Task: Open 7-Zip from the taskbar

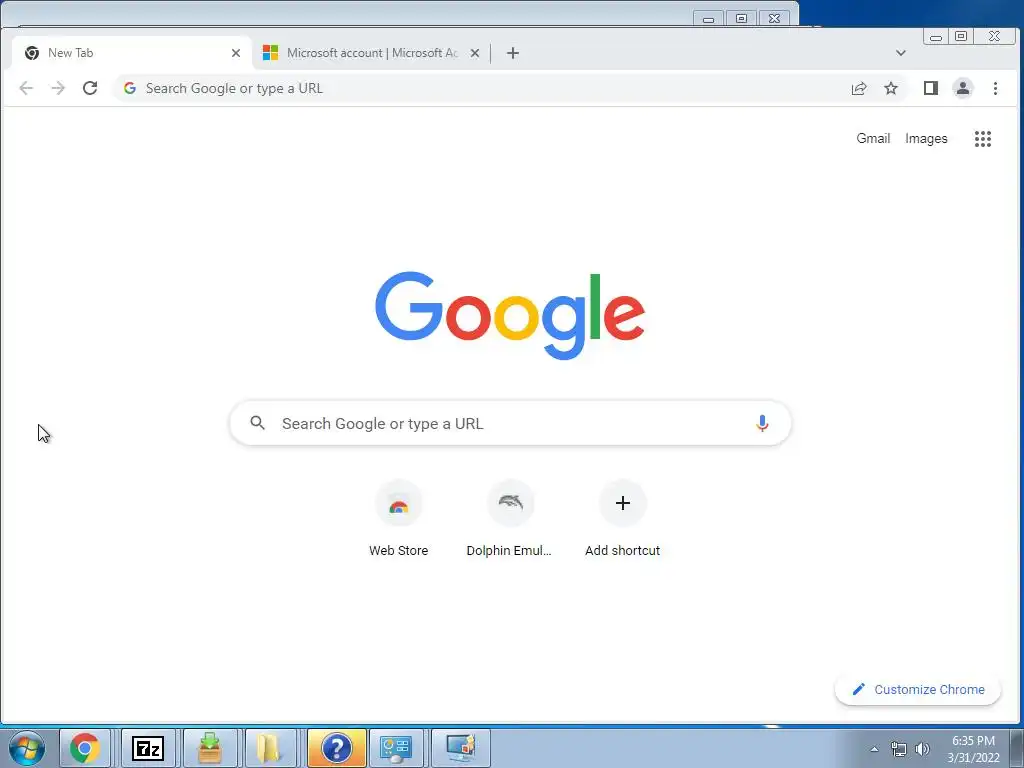Action: [148, 748]
